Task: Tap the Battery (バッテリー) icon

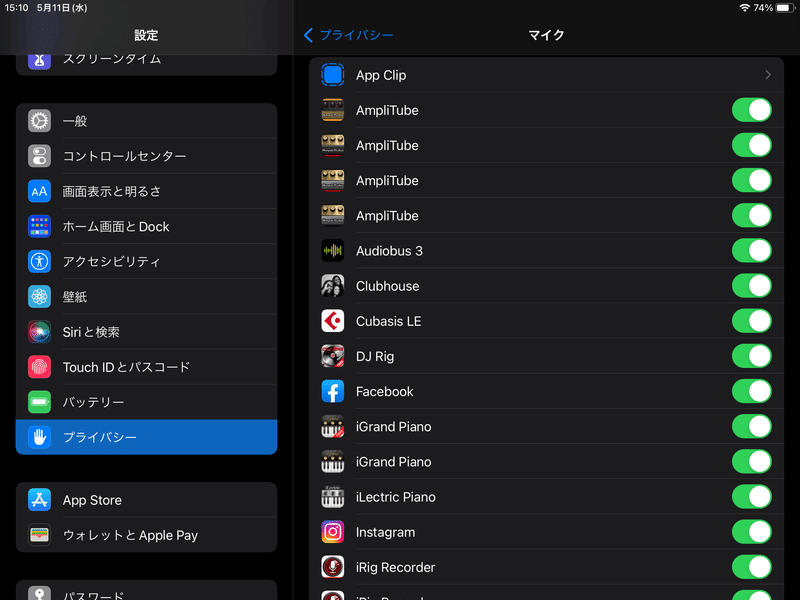Action: [x=39, y=402]
